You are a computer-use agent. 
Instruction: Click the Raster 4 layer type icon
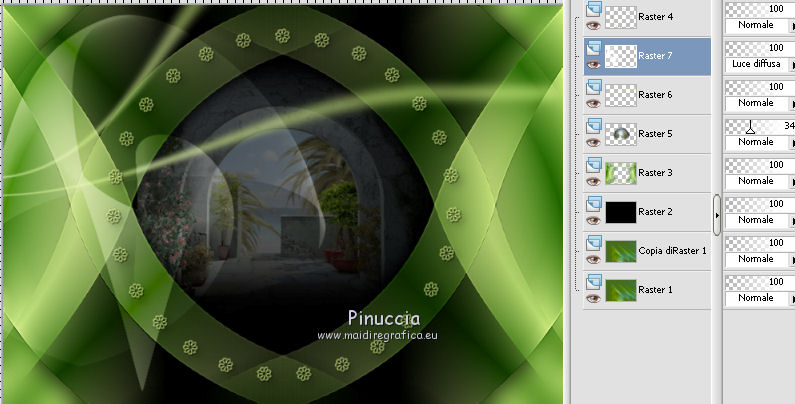point(594,9)
